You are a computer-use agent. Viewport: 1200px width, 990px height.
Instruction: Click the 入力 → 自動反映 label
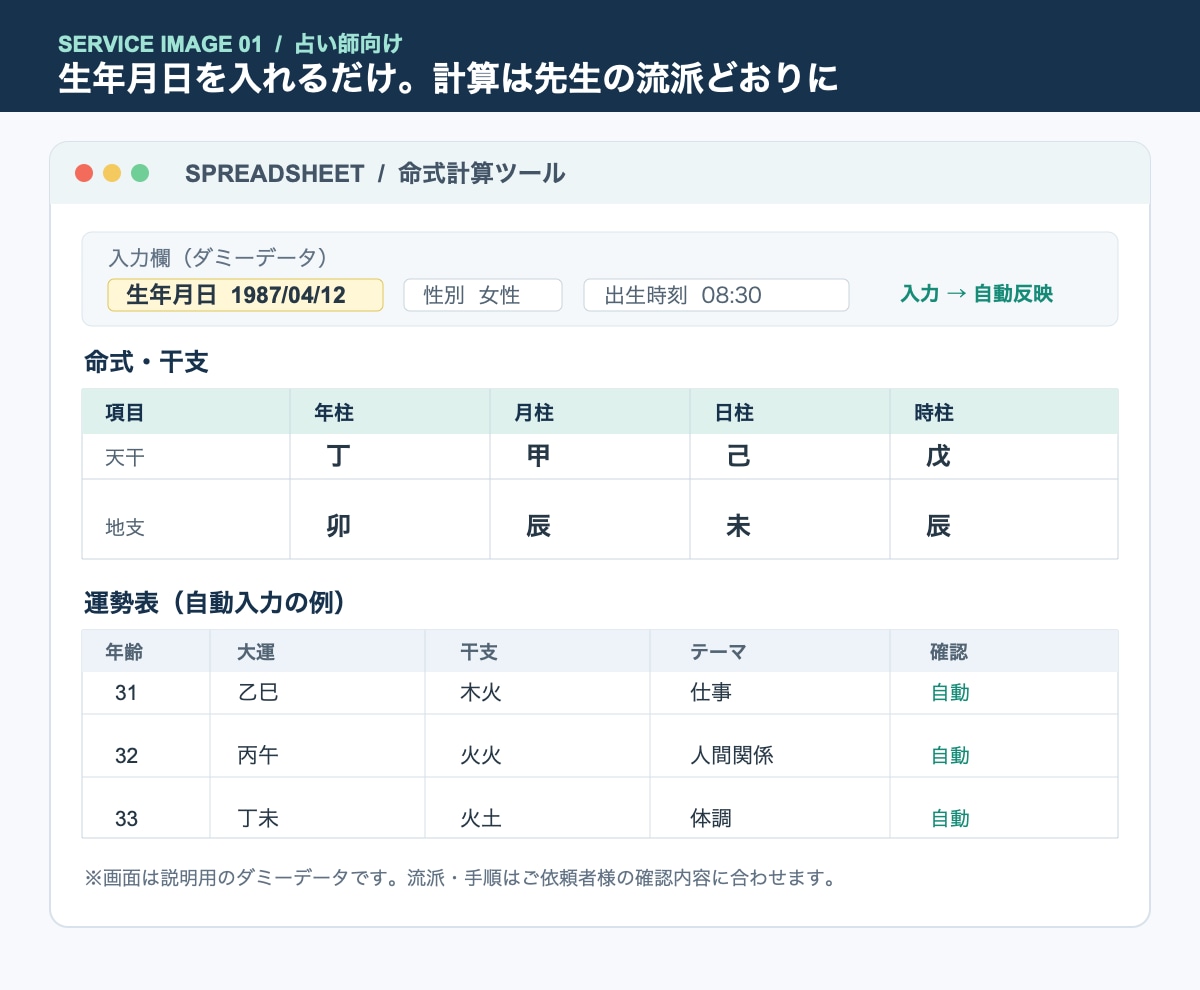tap(977, 294)
